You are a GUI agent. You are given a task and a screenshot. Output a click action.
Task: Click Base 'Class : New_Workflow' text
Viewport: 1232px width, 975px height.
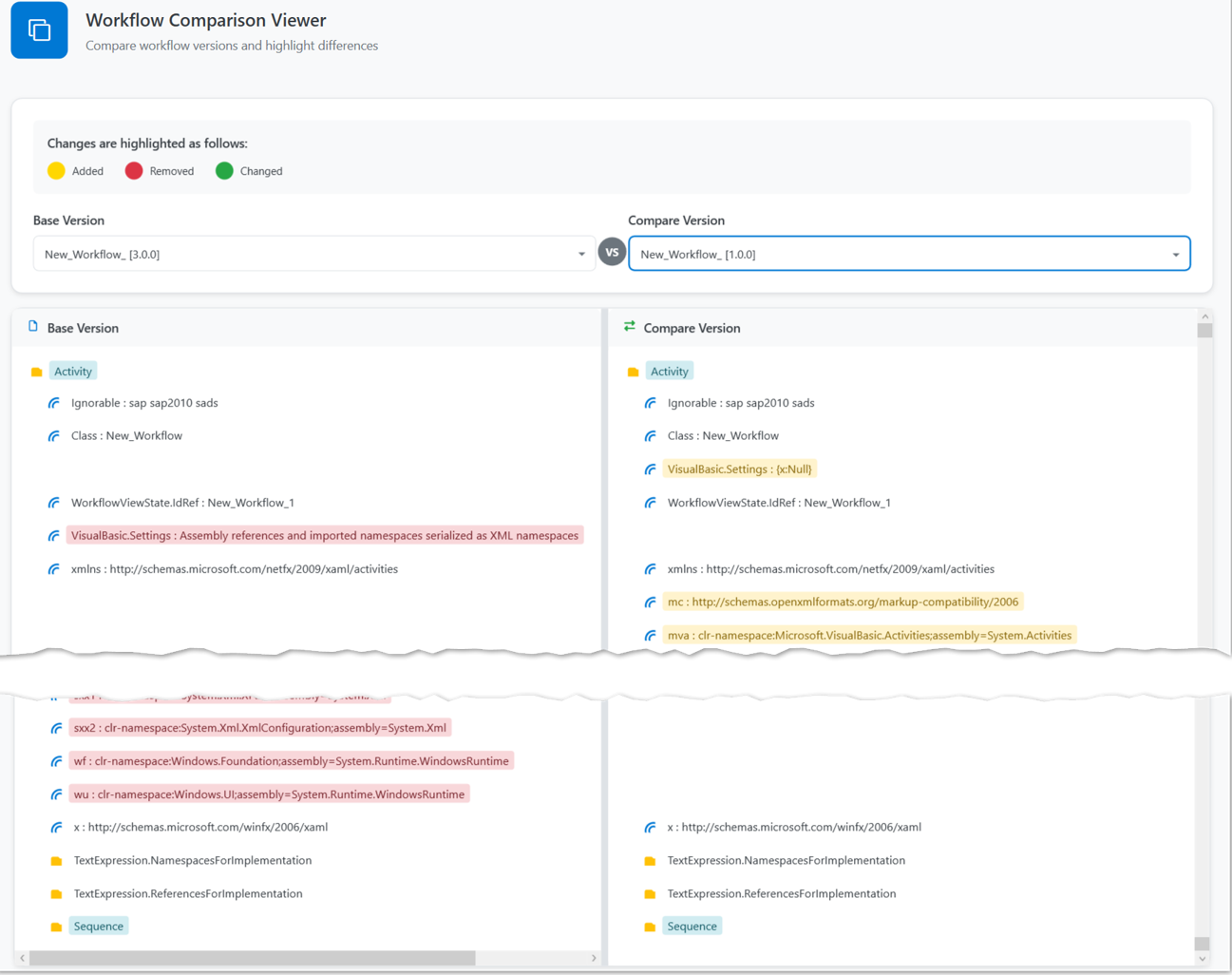(x=126, y=436)
